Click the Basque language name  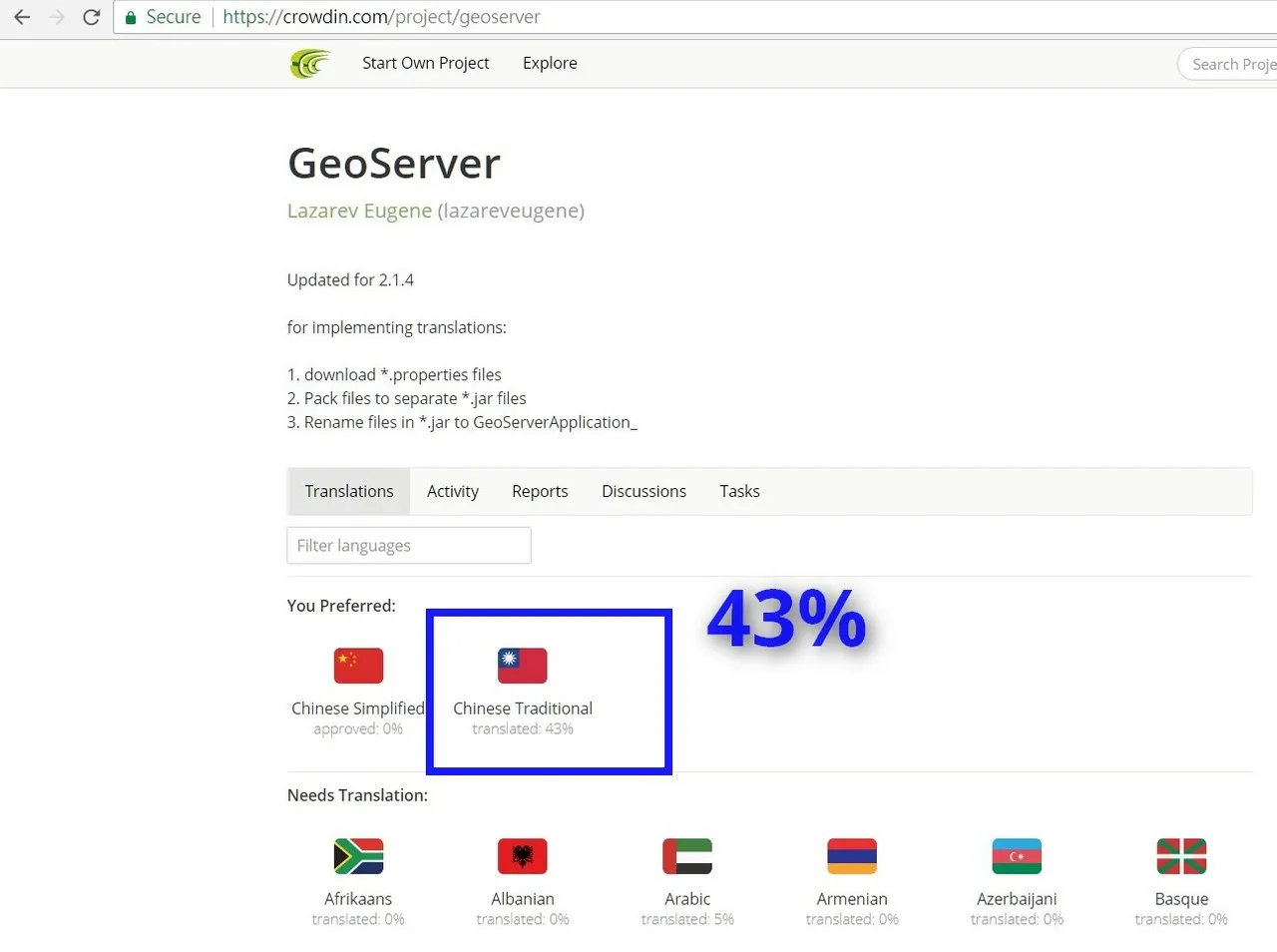tap(1181, 899)
